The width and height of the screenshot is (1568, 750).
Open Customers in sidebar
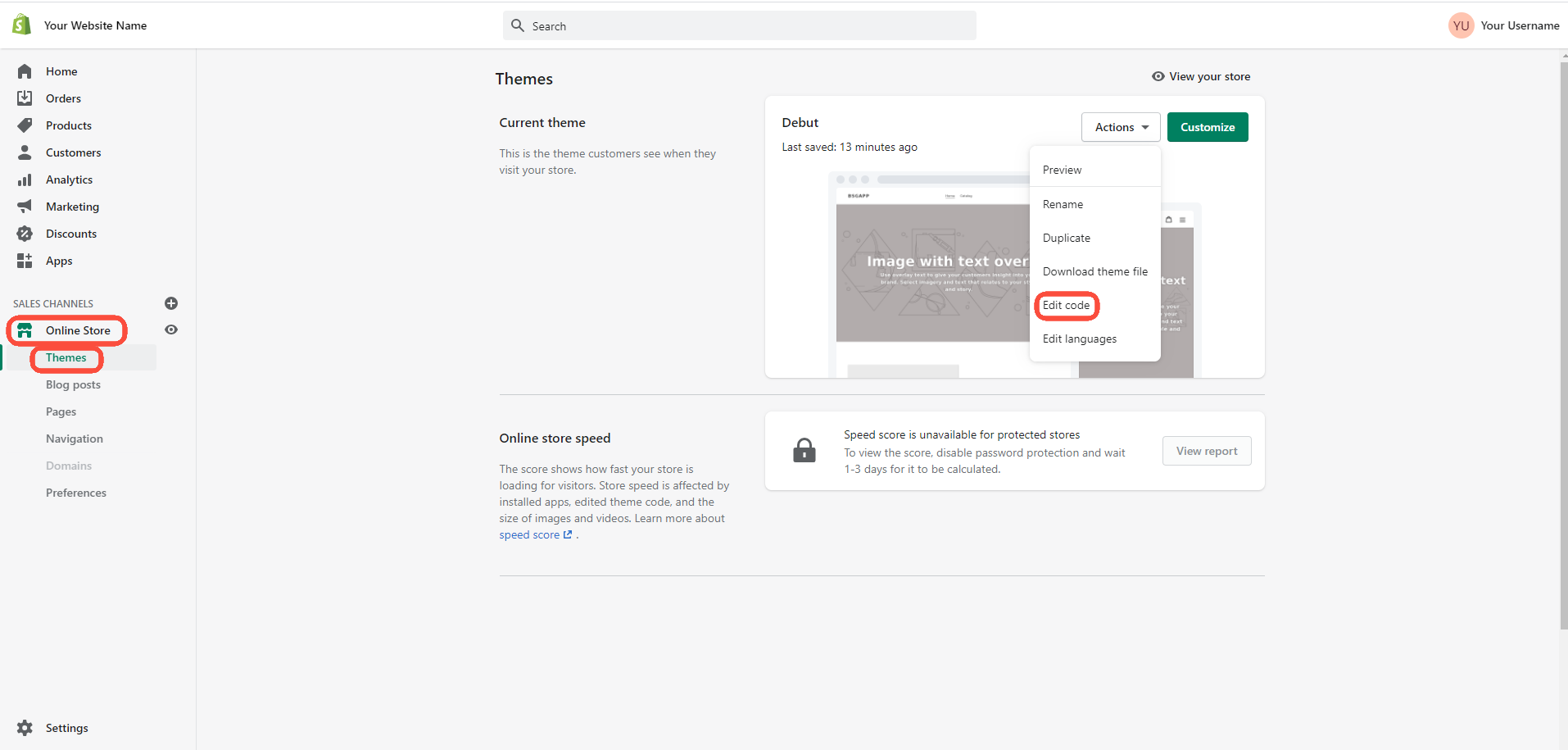[74, 152]
